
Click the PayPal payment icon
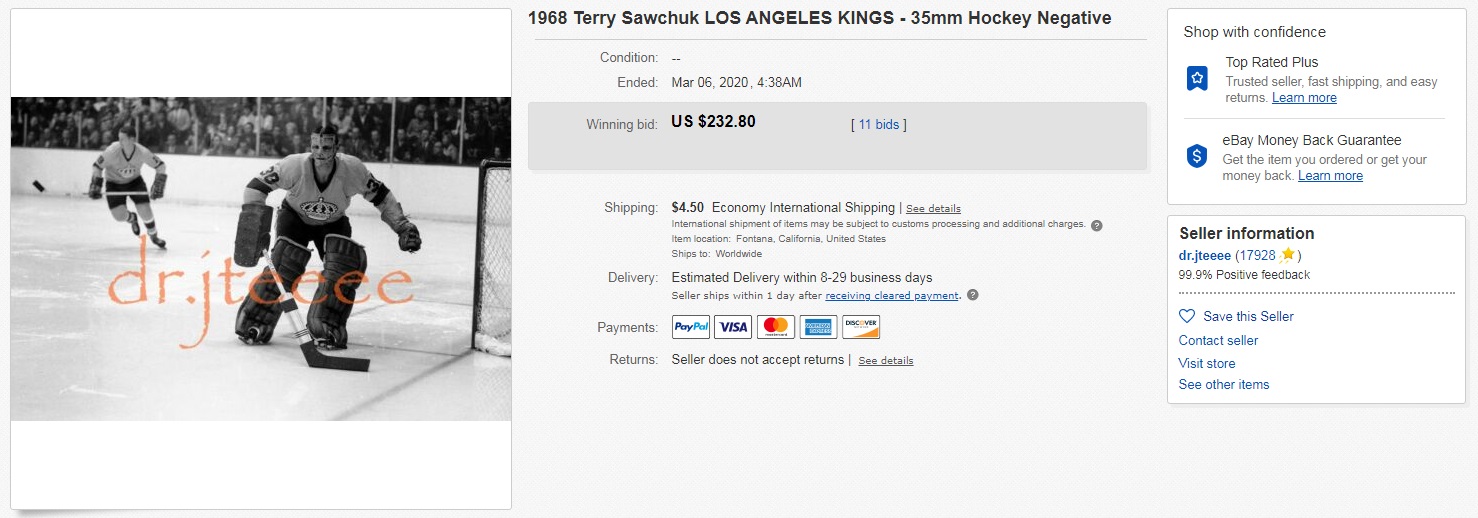691,327
